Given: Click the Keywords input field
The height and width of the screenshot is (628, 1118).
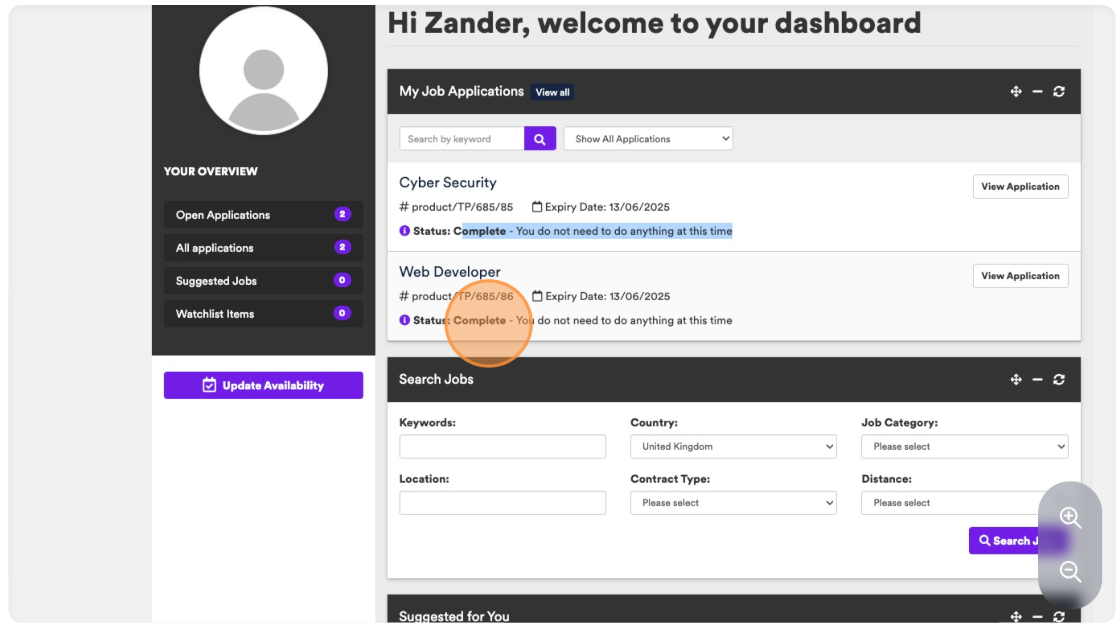Looking at the screenshot, I should coord(503,446).
